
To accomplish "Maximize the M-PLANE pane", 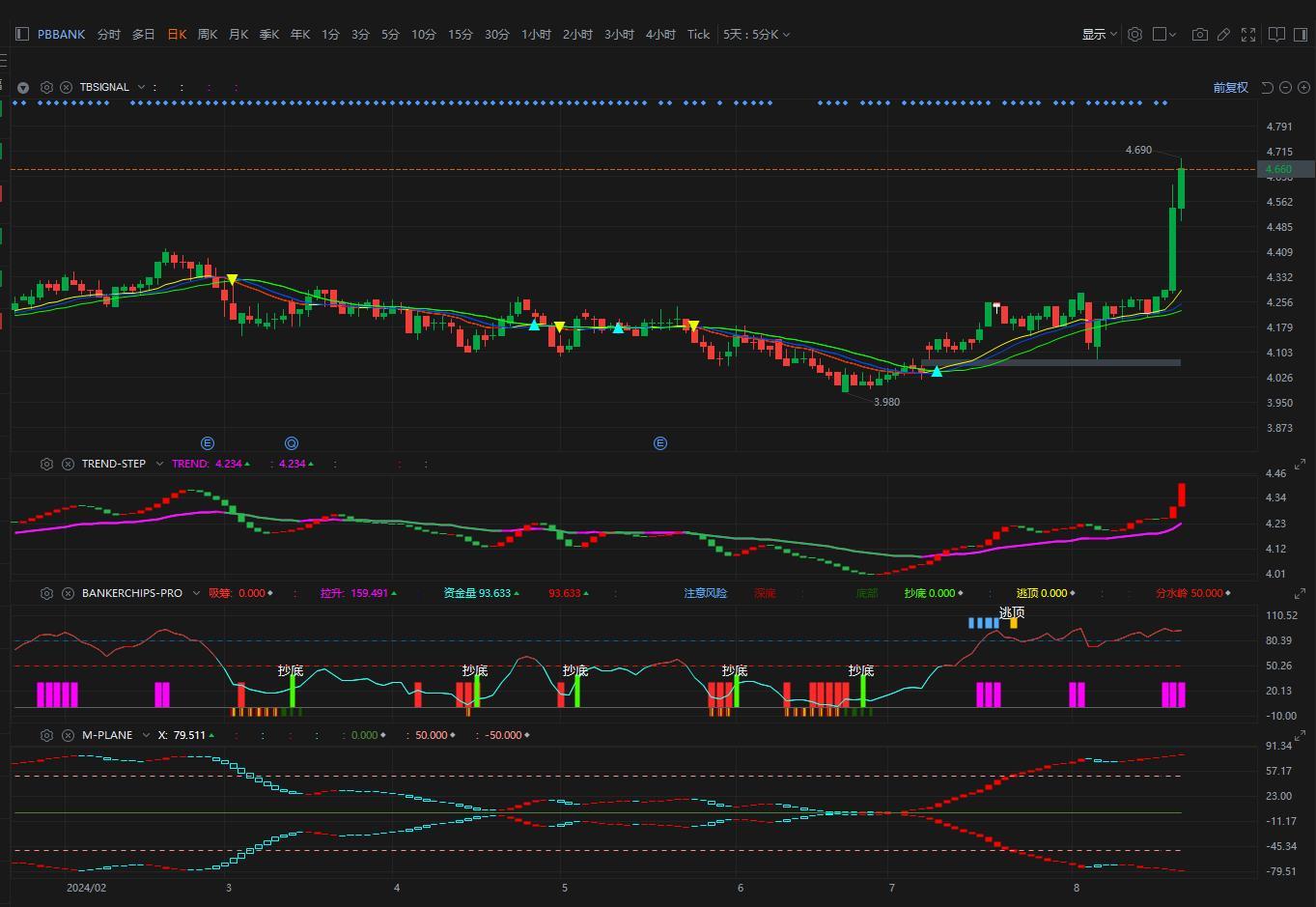I will click(x=1300, y=736).
